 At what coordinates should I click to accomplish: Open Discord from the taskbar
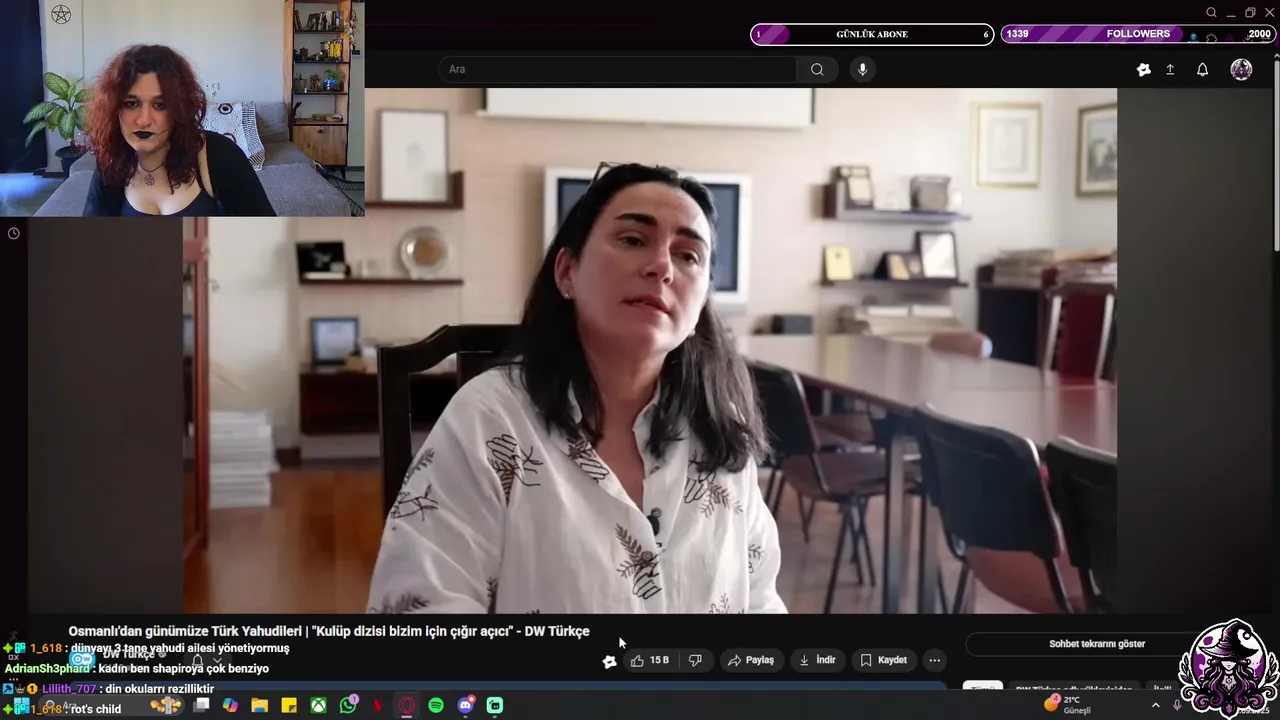465,705
